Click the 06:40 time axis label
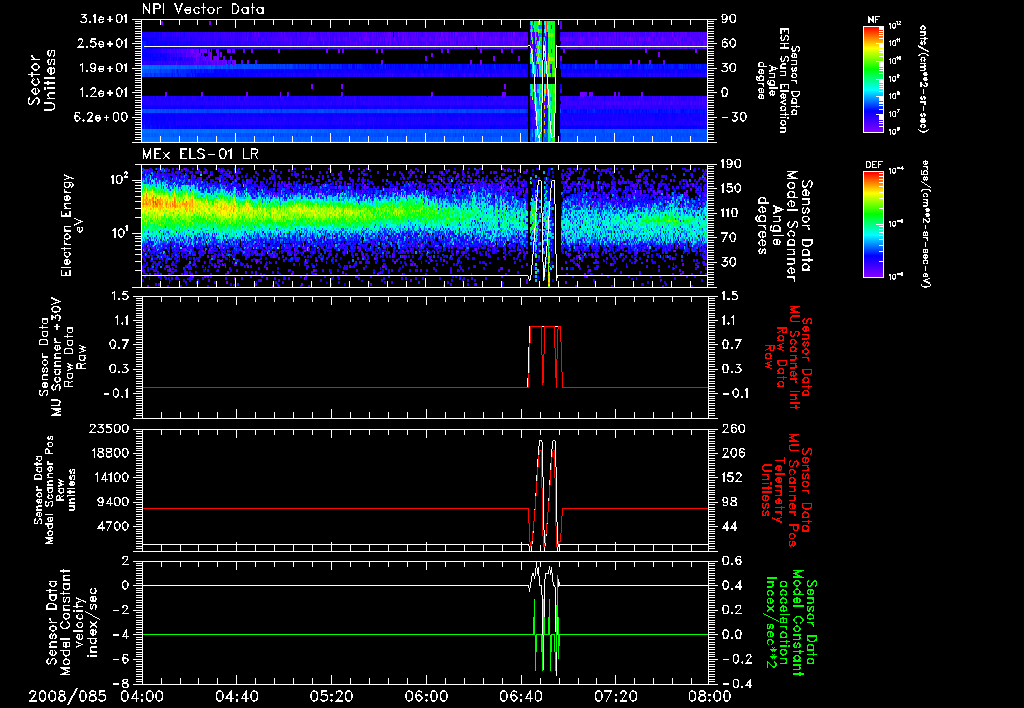Viewport: 1024px width, 708px height. coord(521,695)
